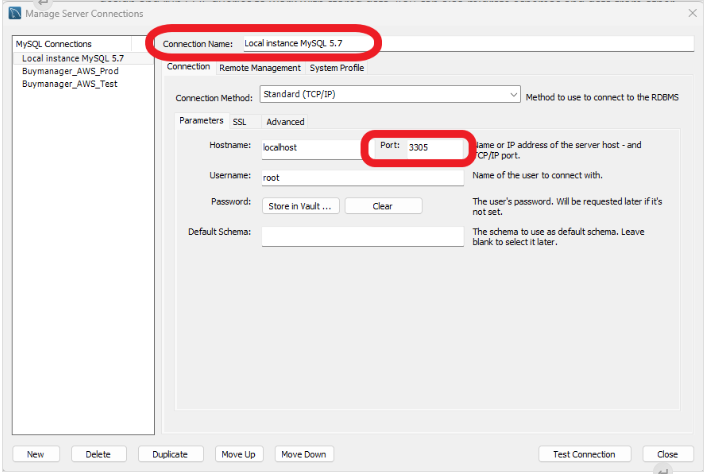Open the SSL parameters tab

tap(240, 121)
